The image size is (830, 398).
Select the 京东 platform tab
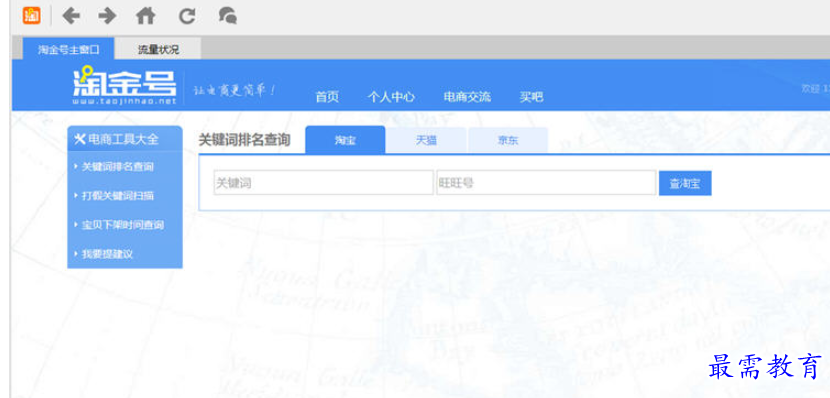coord(508,141)
